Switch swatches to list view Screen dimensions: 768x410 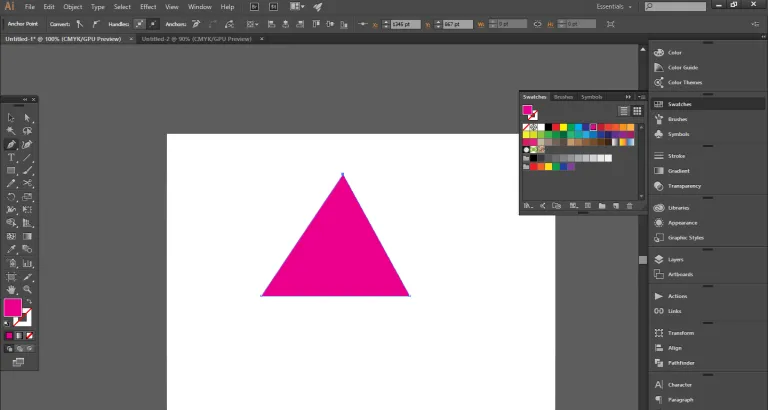pos(624,111)
